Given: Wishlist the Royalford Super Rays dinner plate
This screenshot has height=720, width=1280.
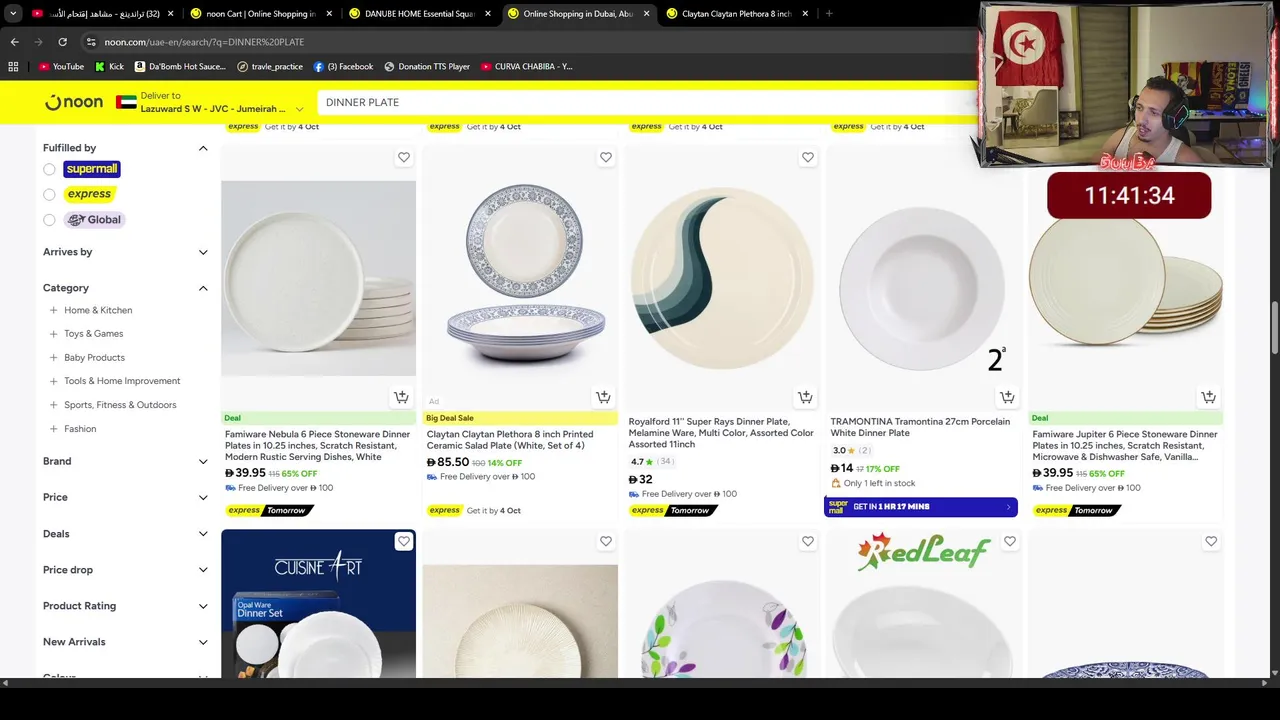Looking at the screenshot, I should [x=807, y=157].
